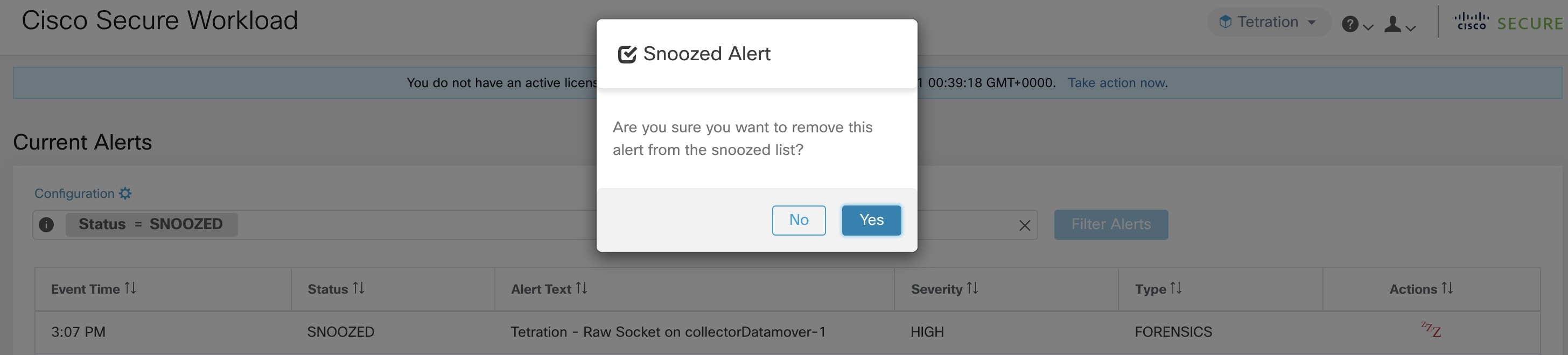
Task: Open the help question mark menu
Action: click(x=1357, y=24)
